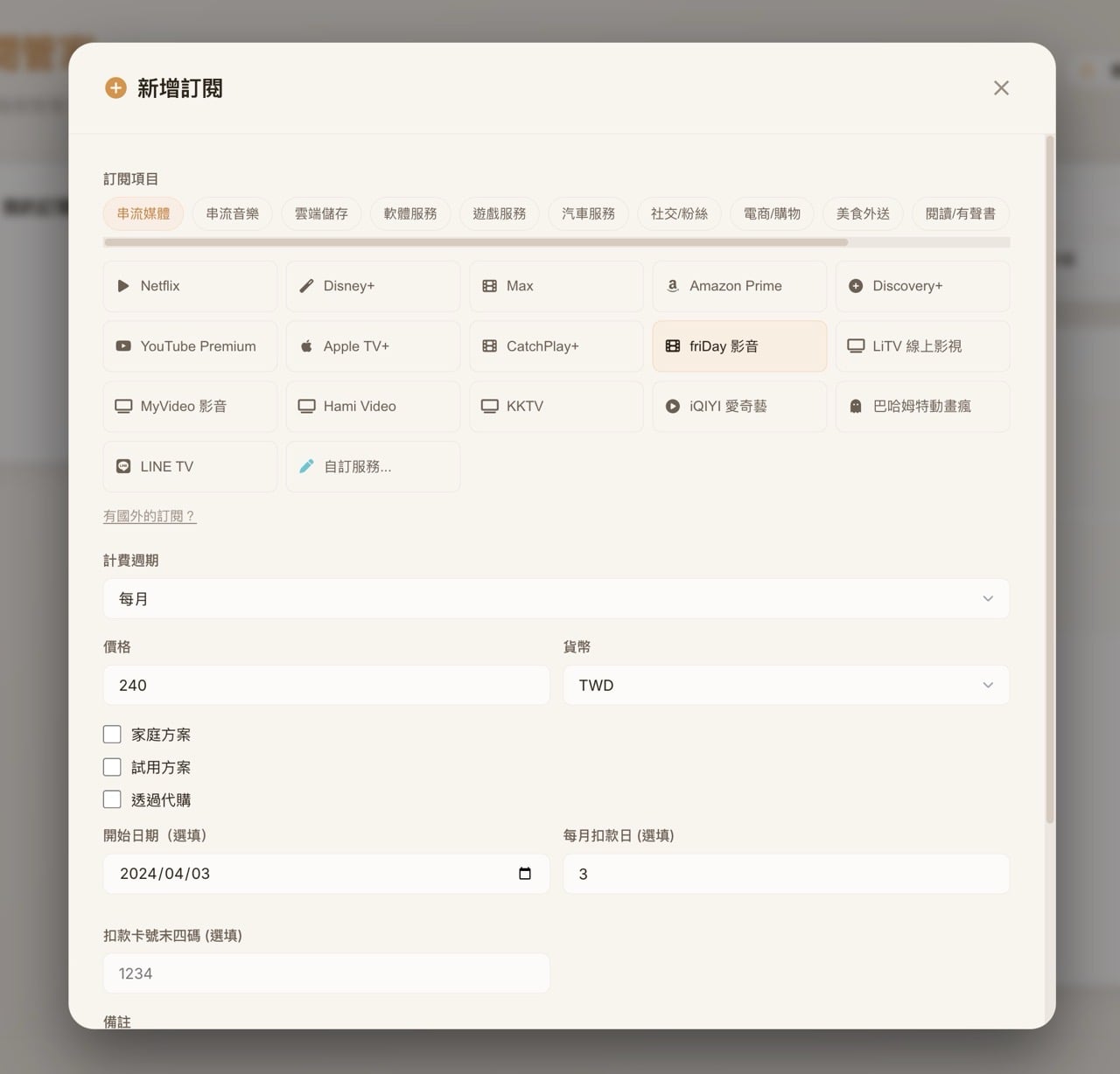Image resolution: width=1120 pixels, height=1074 pixels.
Task: Select the LINE TV service
Action: (189, 466)
